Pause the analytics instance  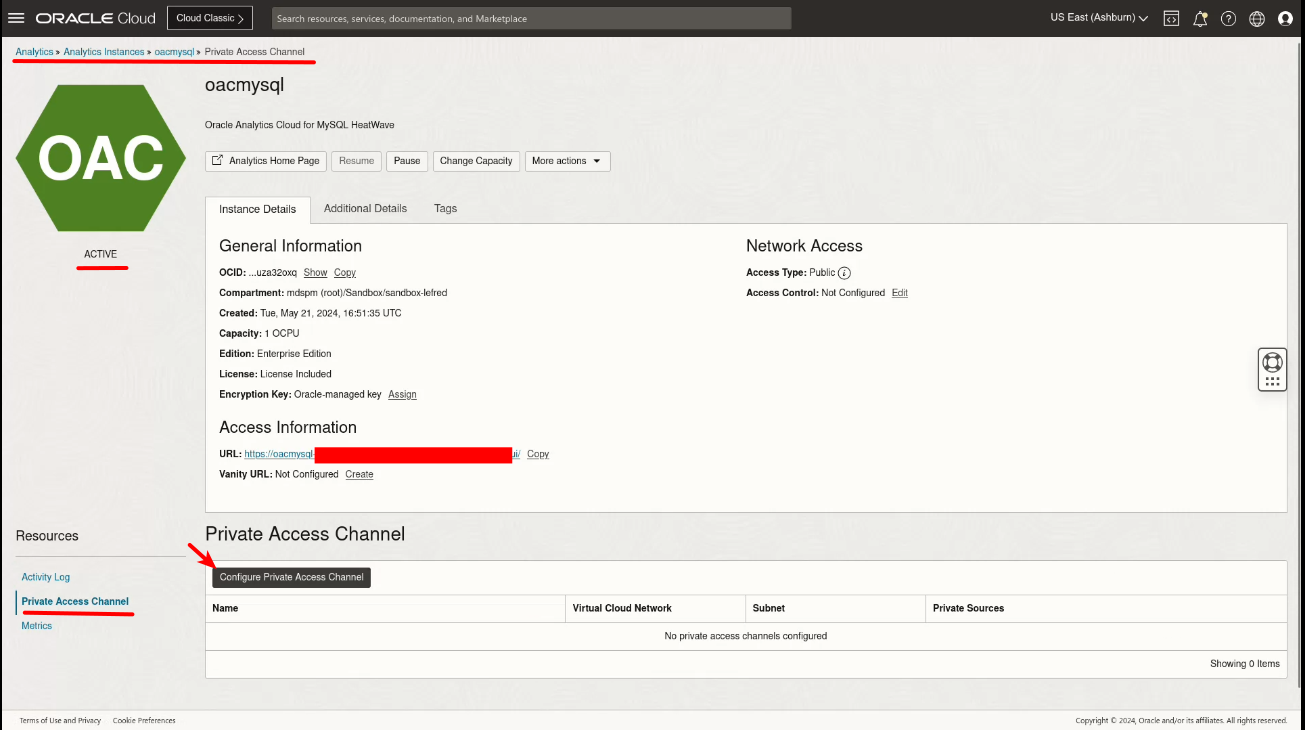pyautogui.click(x=407, y=161)
